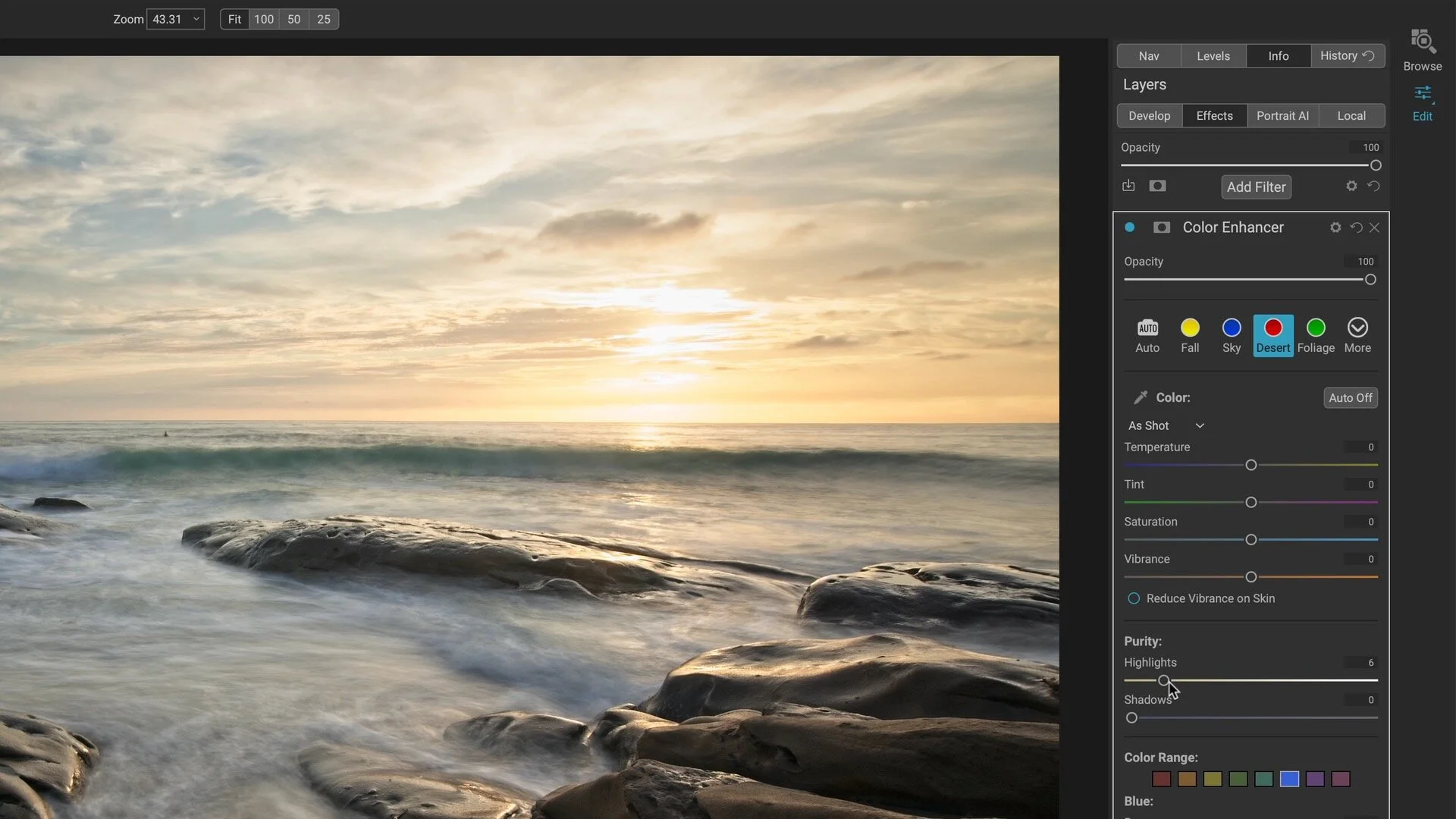Click the Add Filter button

point(1256,187)
